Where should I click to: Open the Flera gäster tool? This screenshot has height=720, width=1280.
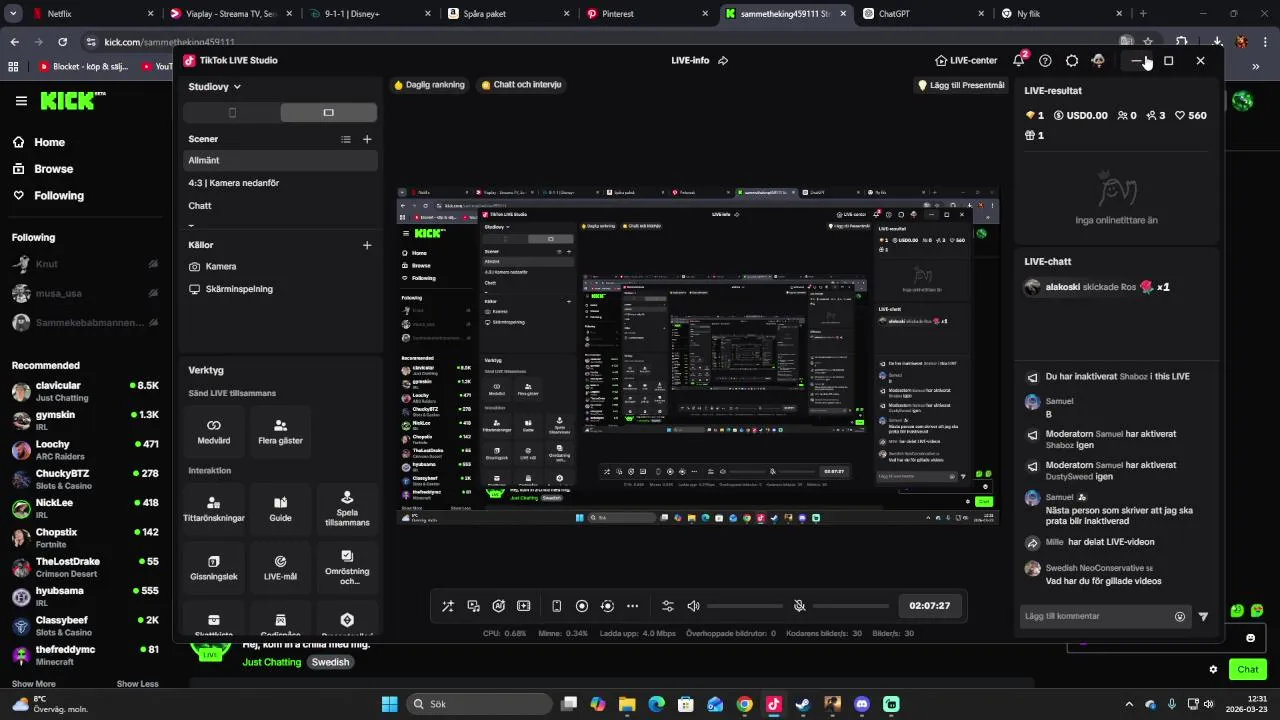pos(280,432)
